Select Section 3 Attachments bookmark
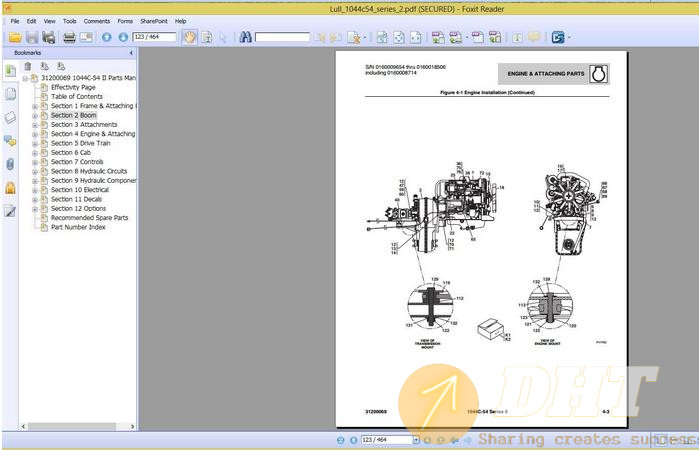Viewport: 699px width, 450px height. 84,124
